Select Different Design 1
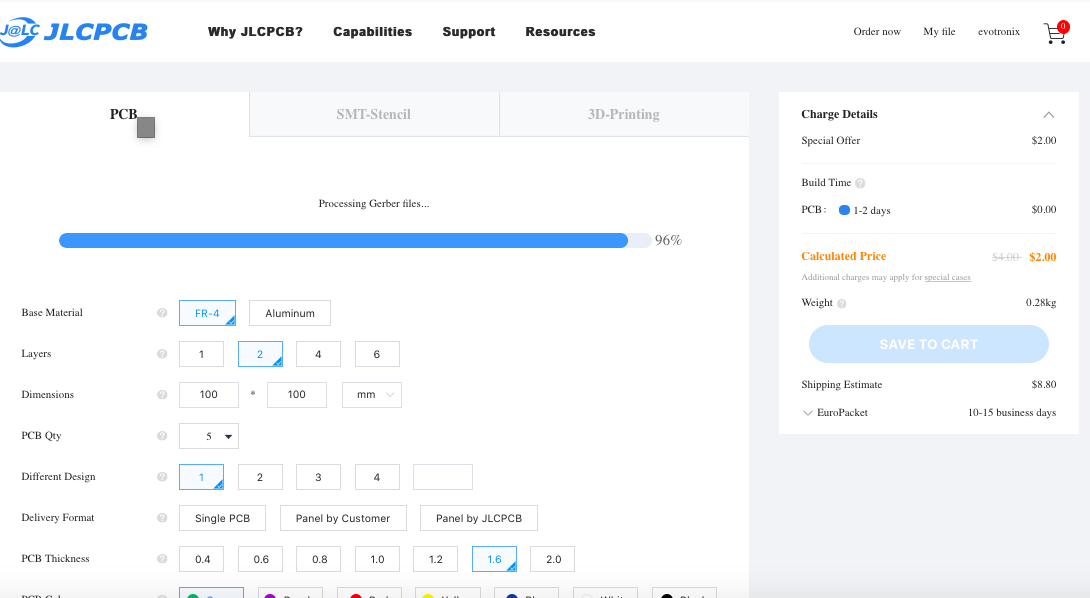This screenshot has width=1090, height=598. [x=202, y=477]
